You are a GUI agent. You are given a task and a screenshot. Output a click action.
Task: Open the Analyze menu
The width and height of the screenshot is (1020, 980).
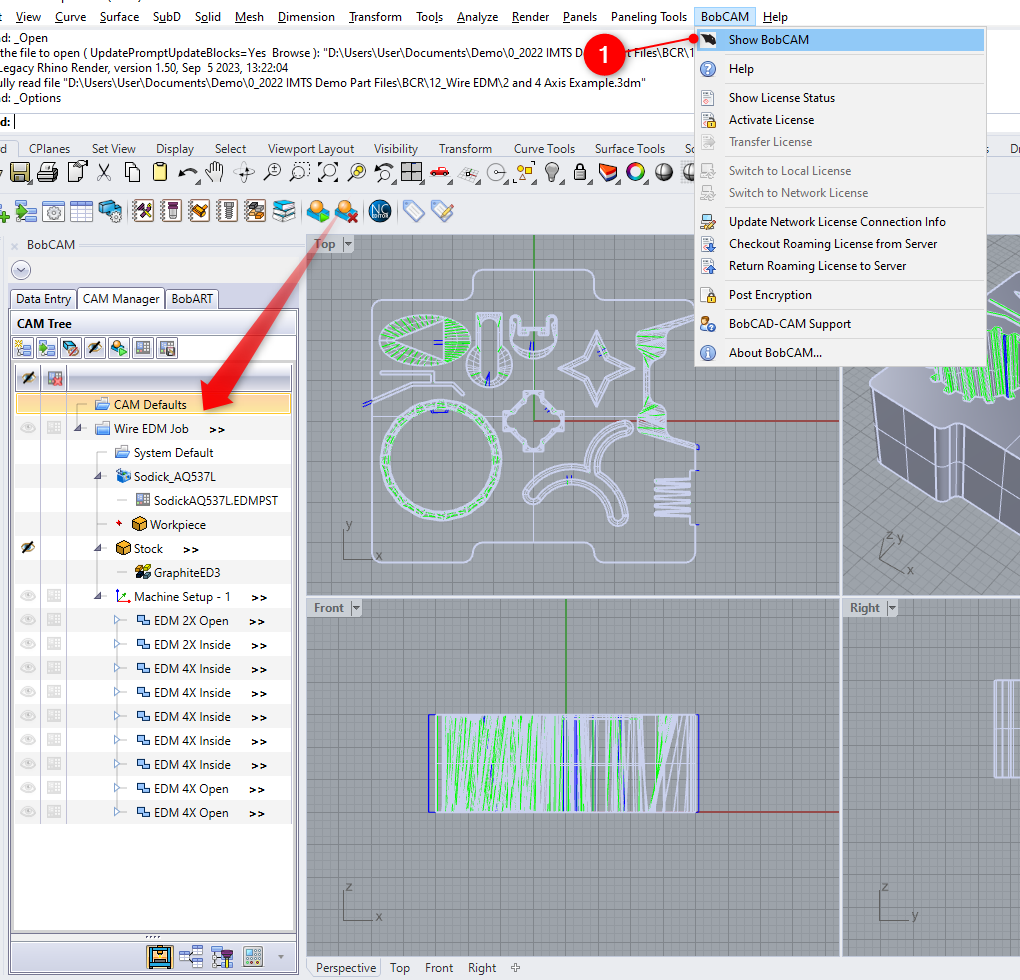pyautogui.click(x=477, y=17)
